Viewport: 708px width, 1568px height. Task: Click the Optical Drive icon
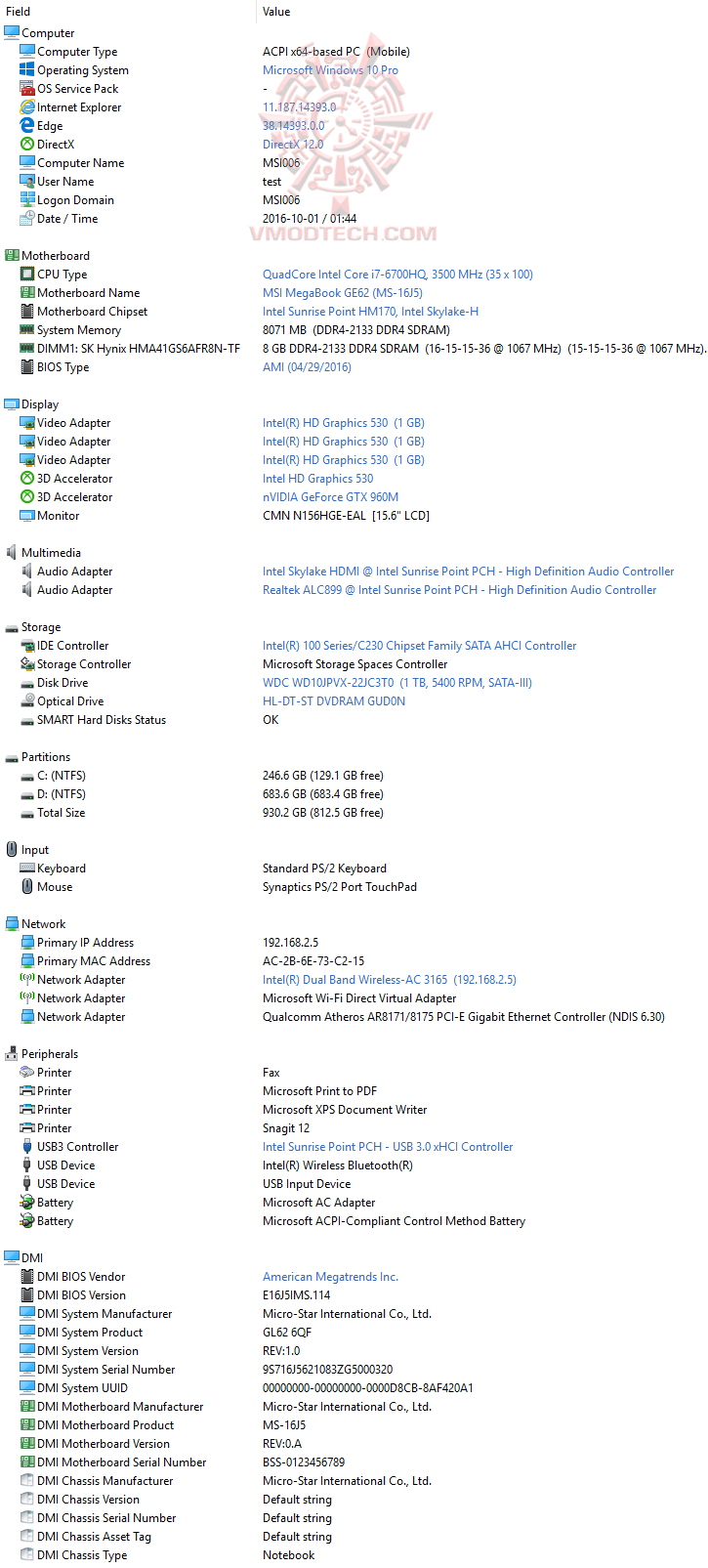coord(27,700)
